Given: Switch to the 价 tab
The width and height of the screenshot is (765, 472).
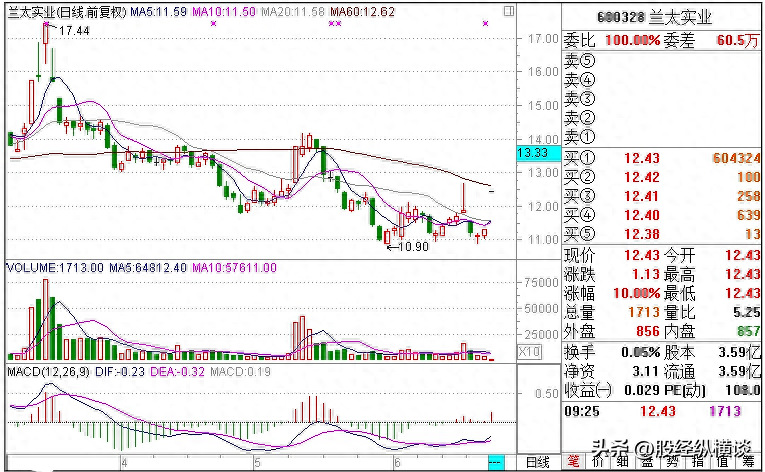Looking at the screenshot, I should pyautogui.click(x=598, y=462).
